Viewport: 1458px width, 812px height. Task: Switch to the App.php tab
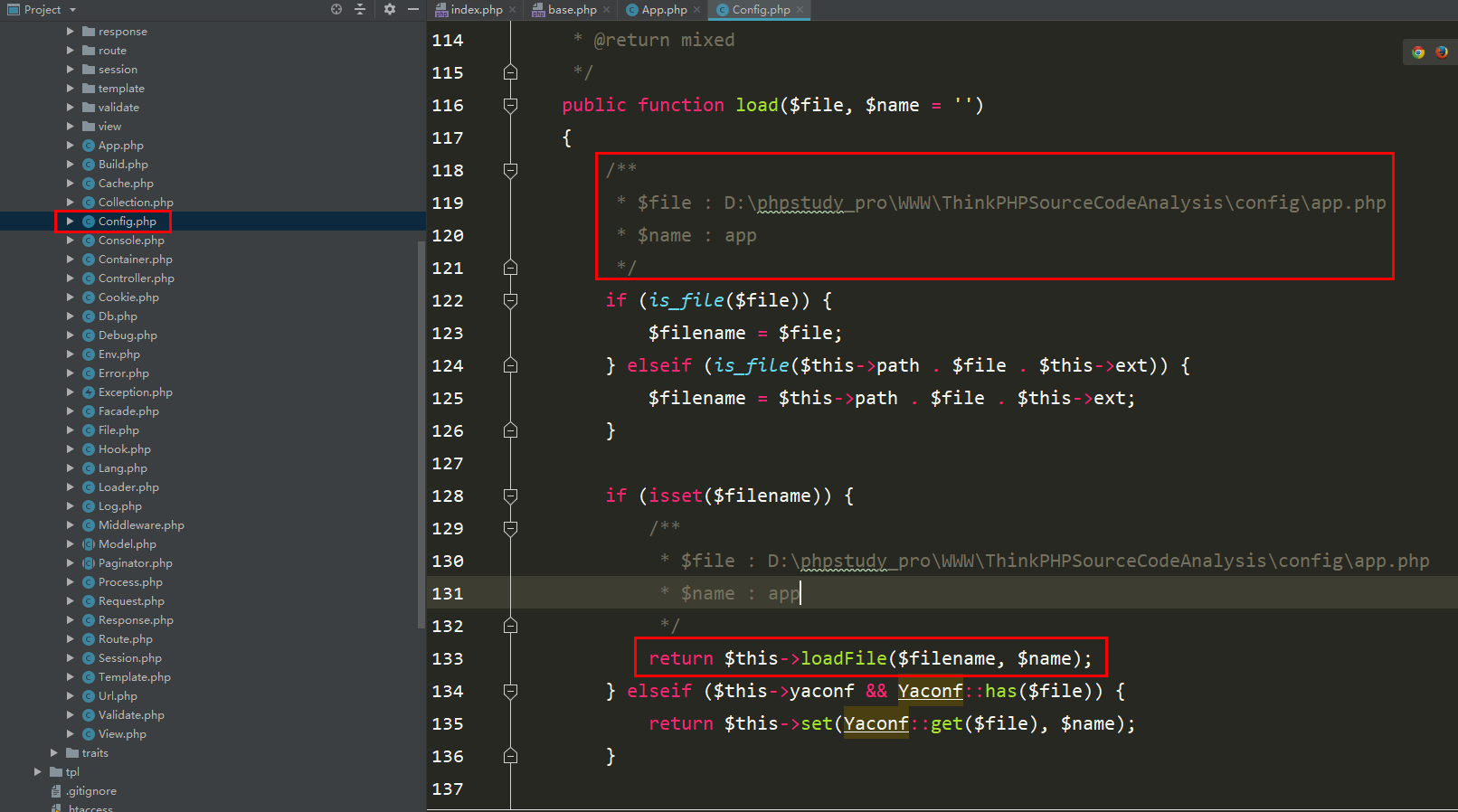[664, 10]
